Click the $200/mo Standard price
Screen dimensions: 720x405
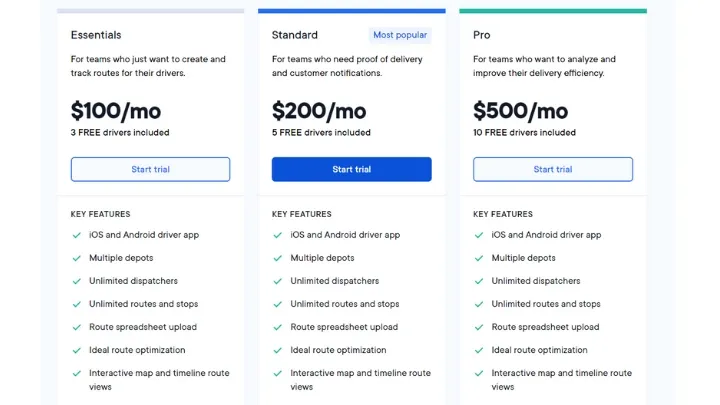[319, 111]
